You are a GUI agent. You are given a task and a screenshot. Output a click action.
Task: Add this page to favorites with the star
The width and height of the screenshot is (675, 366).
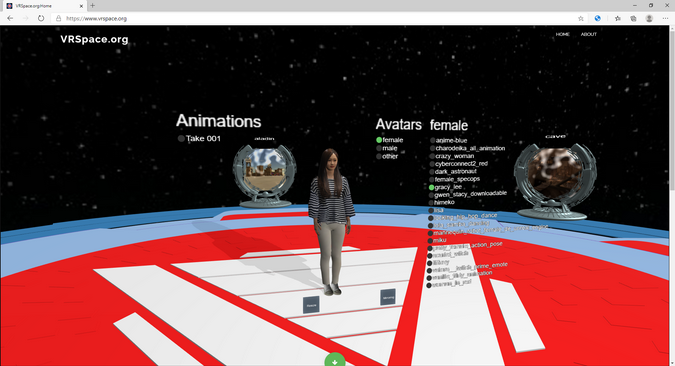pyautogui.click(x=581, y=19)
